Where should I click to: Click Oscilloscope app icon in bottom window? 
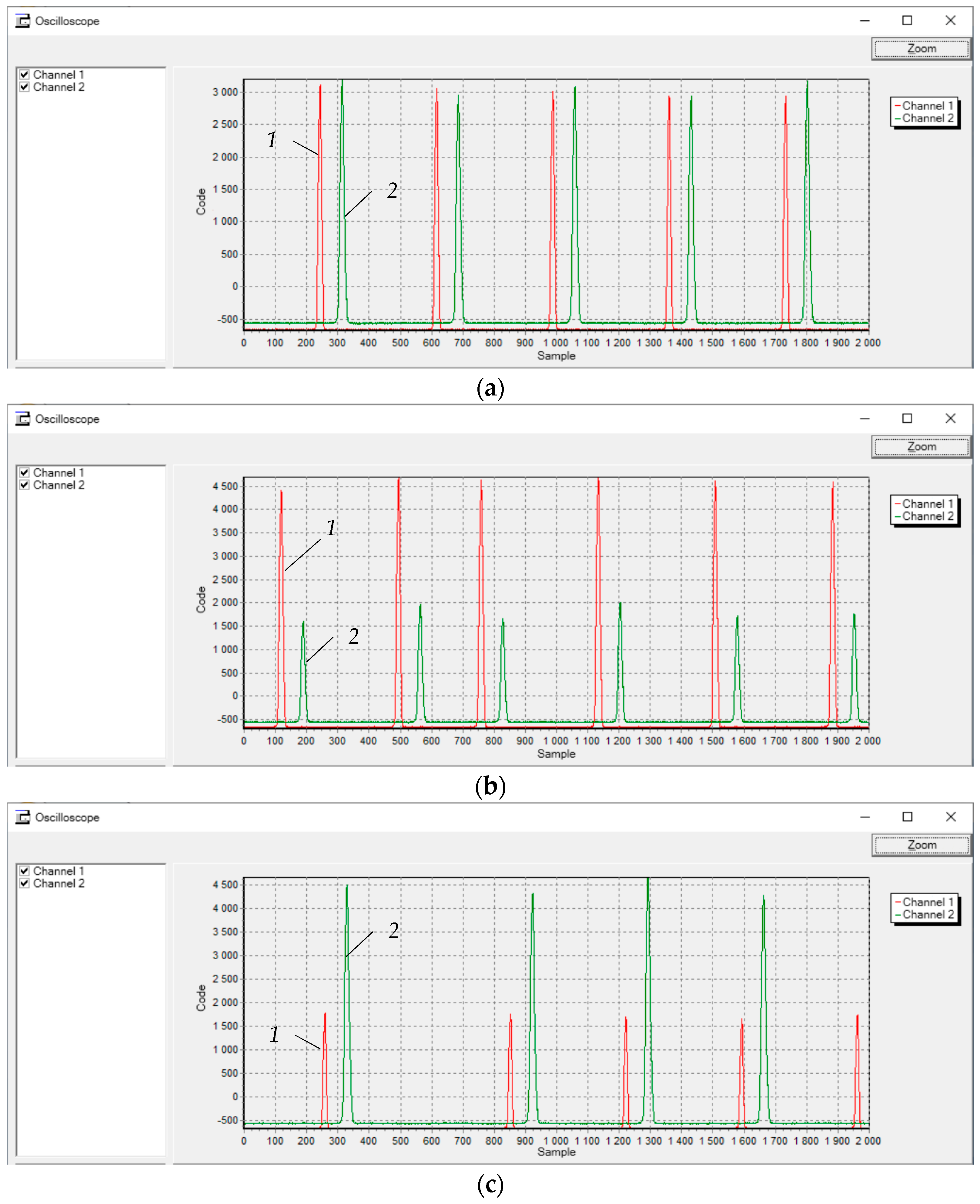click(22, 817)
